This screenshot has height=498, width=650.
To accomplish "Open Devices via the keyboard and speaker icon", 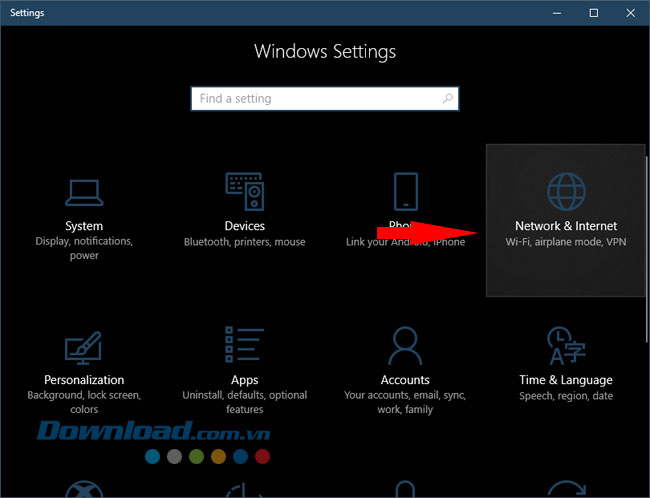I will pyautogui.click(x=244, y=190).
